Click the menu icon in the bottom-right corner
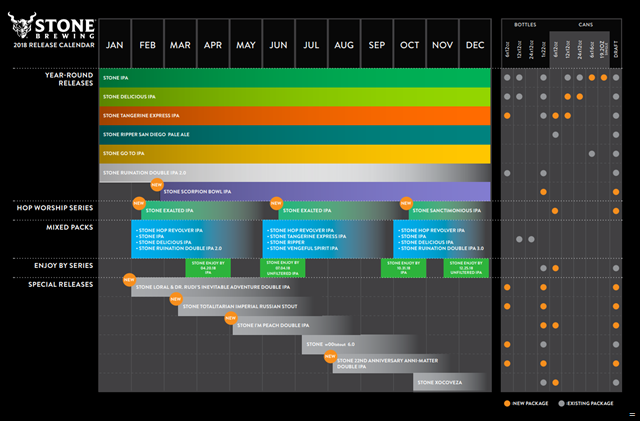The height and width of the screenshot is (421, 640). pyautogui.click(x=632, y=414)
